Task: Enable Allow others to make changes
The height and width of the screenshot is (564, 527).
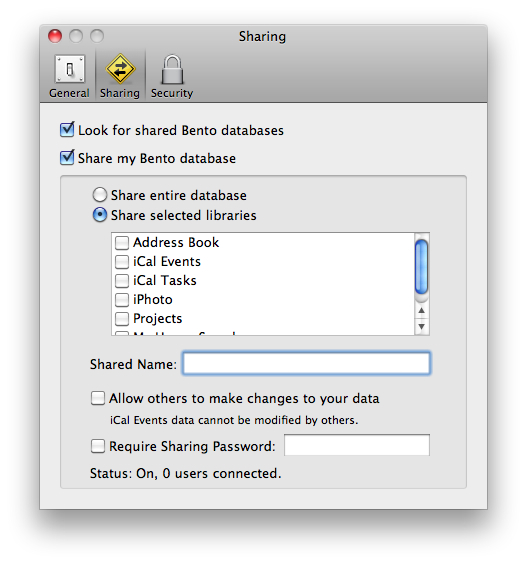Action: 97,399
